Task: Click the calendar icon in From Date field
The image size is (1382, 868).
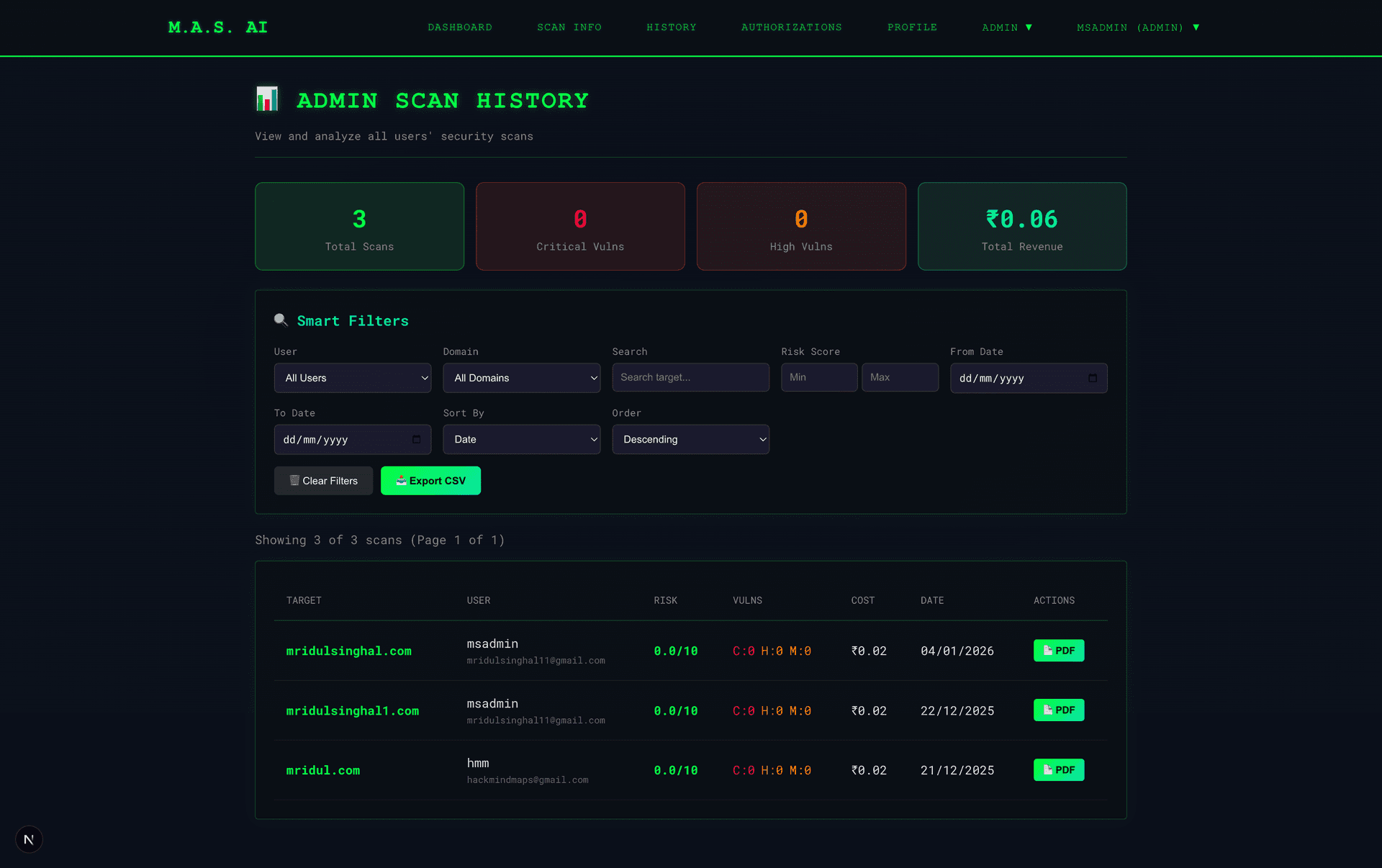Action: [x=1093, y=378]
